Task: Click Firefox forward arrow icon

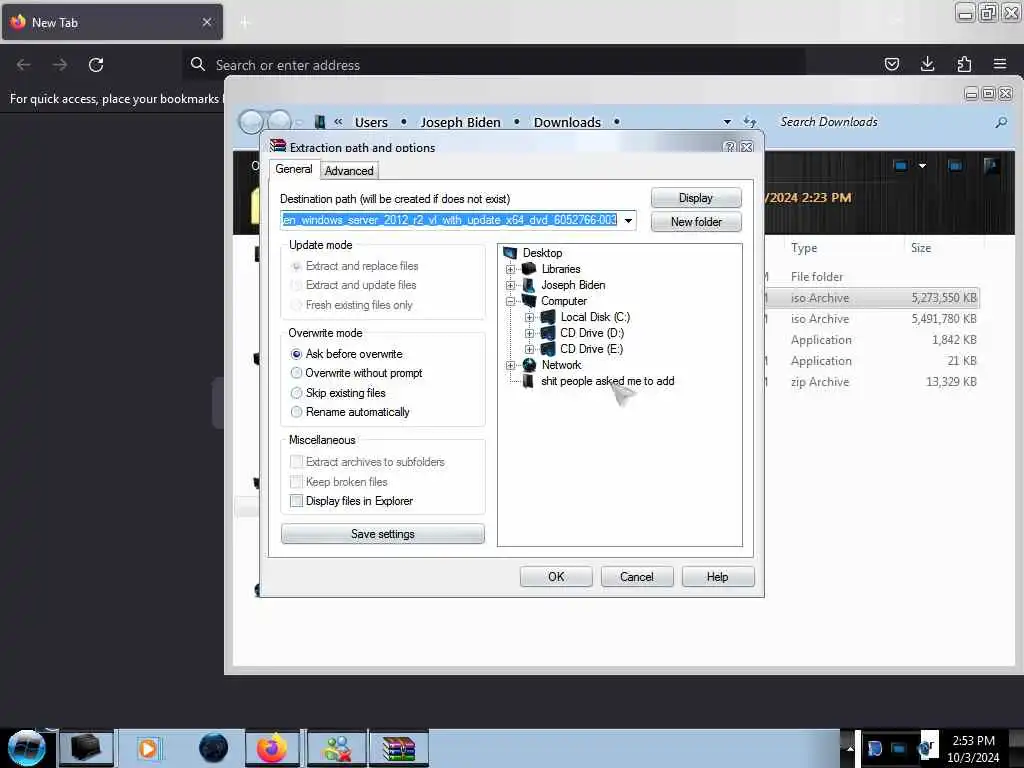Action: coord(60,65)
